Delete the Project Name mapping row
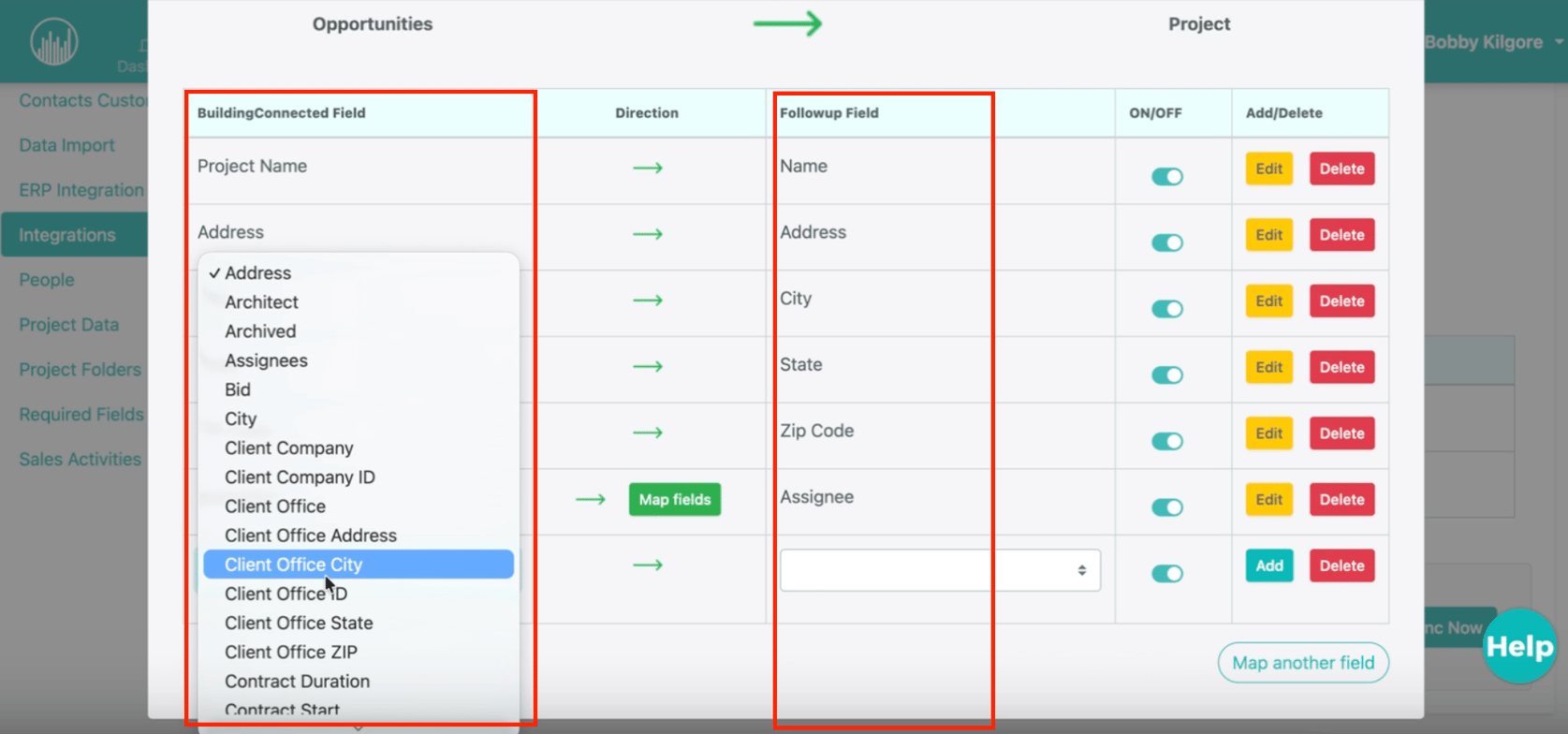Viewport: 1568px width, 734px height. tap(1341, 169)
